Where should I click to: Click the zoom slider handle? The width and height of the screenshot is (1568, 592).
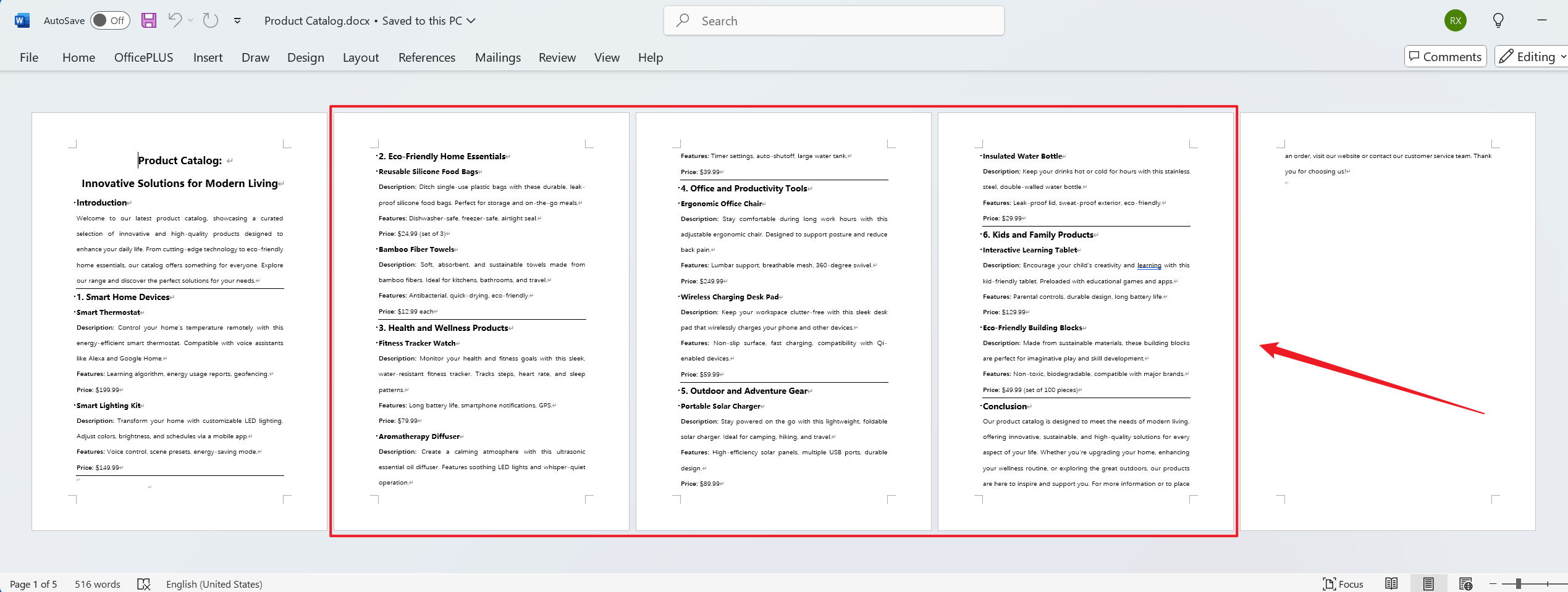click(1518, 583)
